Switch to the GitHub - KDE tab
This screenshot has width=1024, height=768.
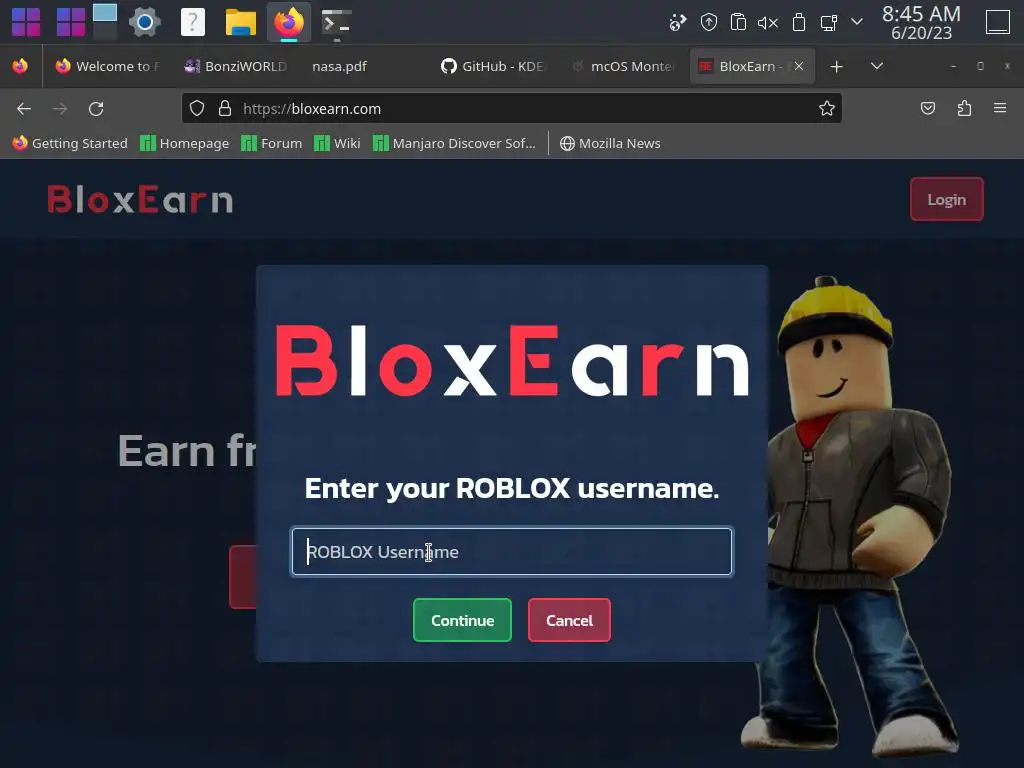click(x=492, y=66)
